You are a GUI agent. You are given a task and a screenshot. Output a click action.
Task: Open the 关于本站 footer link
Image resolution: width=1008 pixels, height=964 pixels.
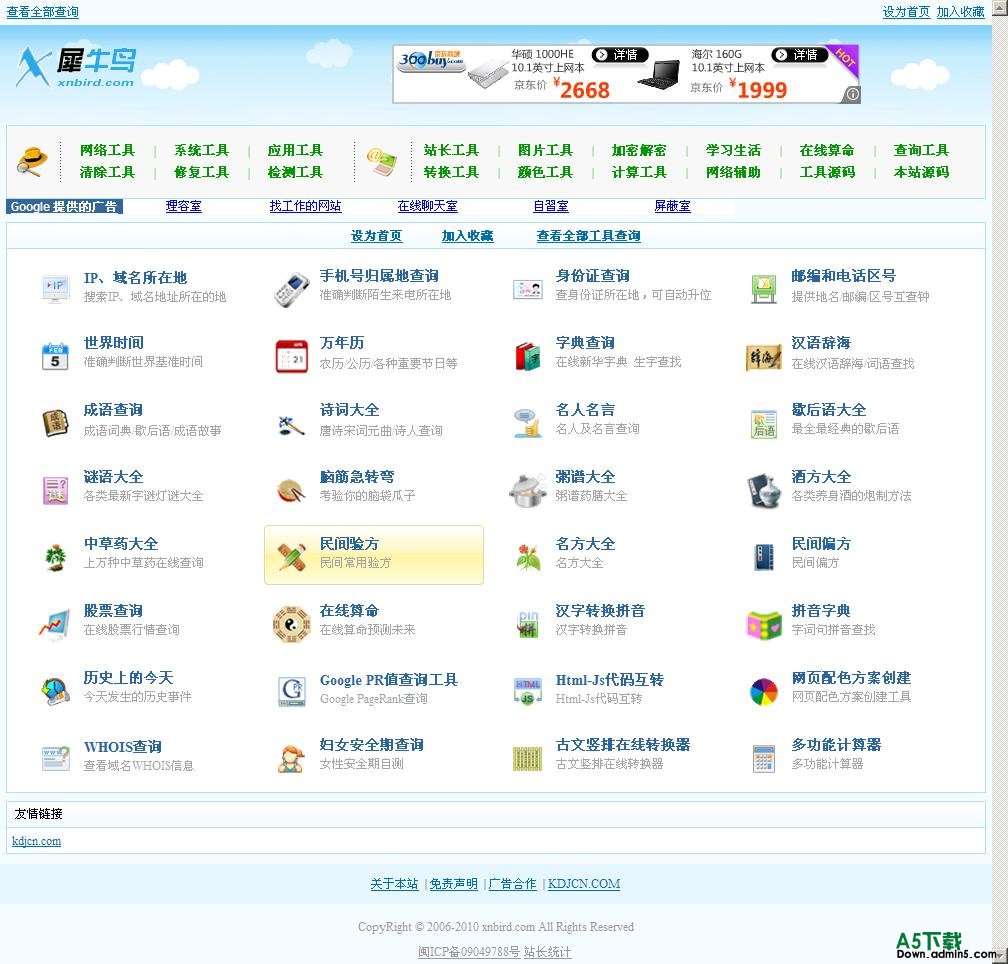394,884
